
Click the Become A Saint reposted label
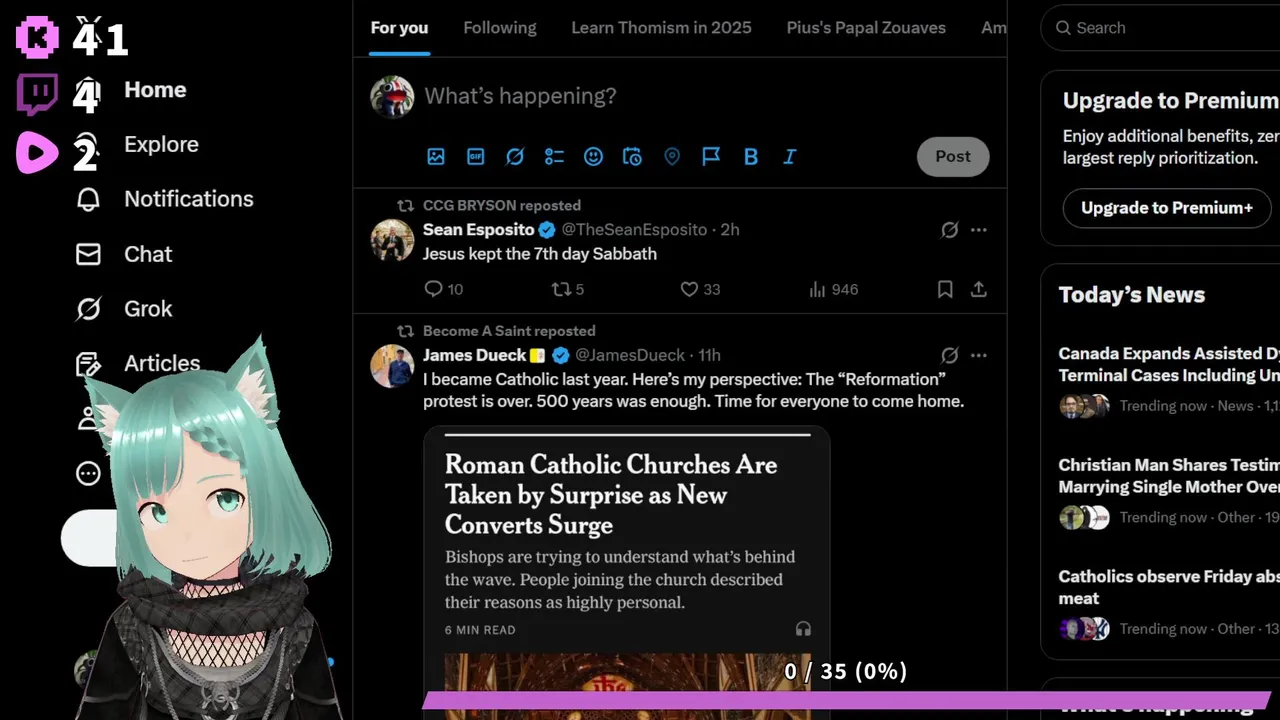(509, 331)
